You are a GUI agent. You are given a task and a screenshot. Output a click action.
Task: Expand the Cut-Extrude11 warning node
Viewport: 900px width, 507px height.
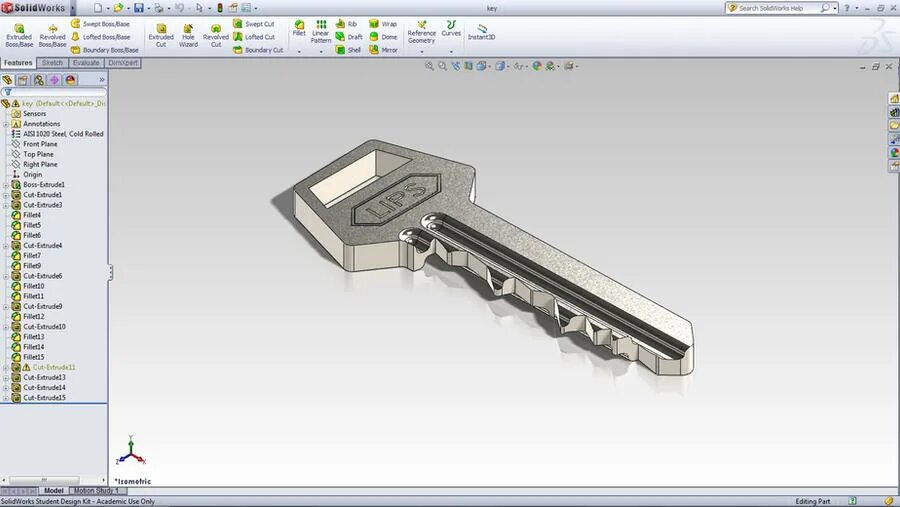pyautogui.click(x=6, y=367)
